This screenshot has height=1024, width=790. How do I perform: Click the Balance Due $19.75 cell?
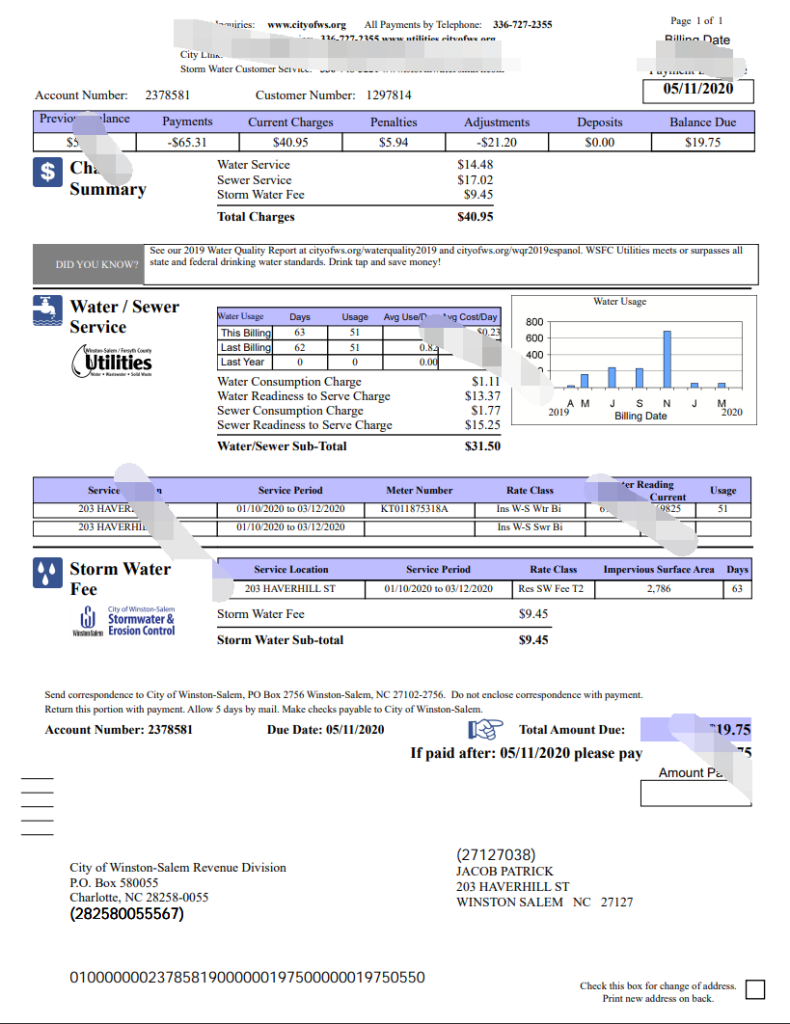(x=703, y=142)
